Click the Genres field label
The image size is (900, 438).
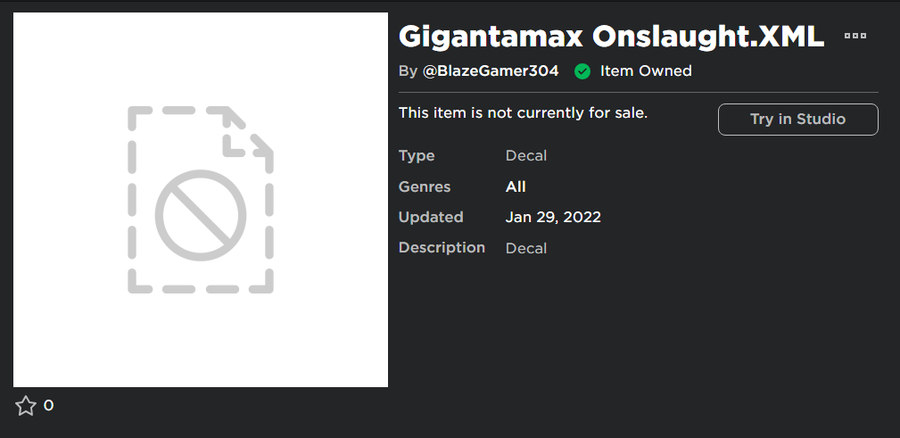[424, 186]
